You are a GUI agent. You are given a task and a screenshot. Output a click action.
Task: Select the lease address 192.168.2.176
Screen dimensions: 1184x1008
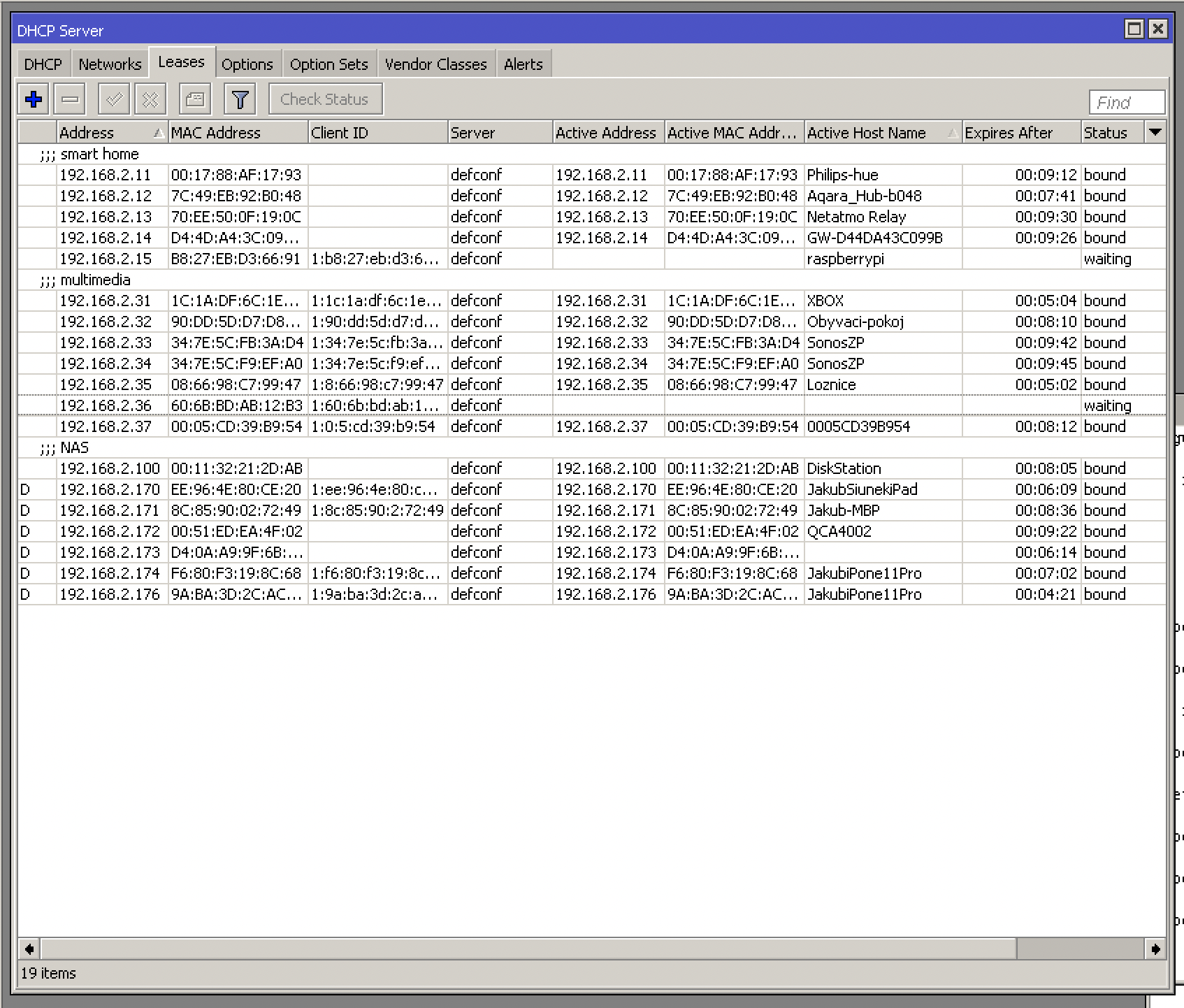click(110, 594)
